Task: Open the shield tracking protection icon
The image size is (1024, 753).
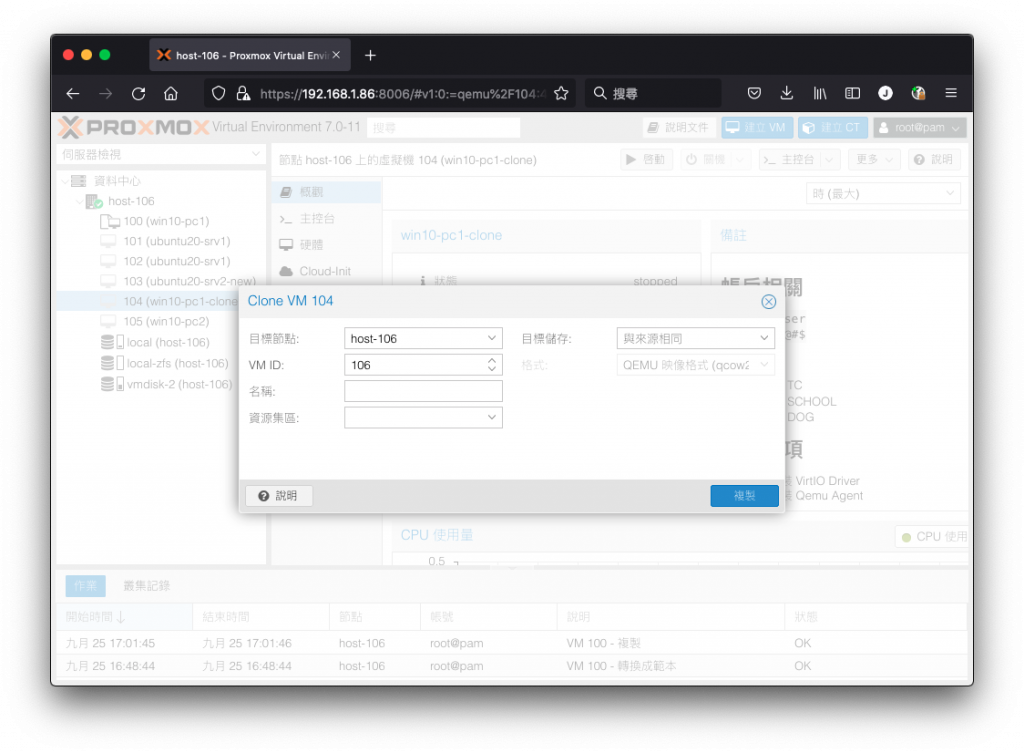Action: coord(219,93)
